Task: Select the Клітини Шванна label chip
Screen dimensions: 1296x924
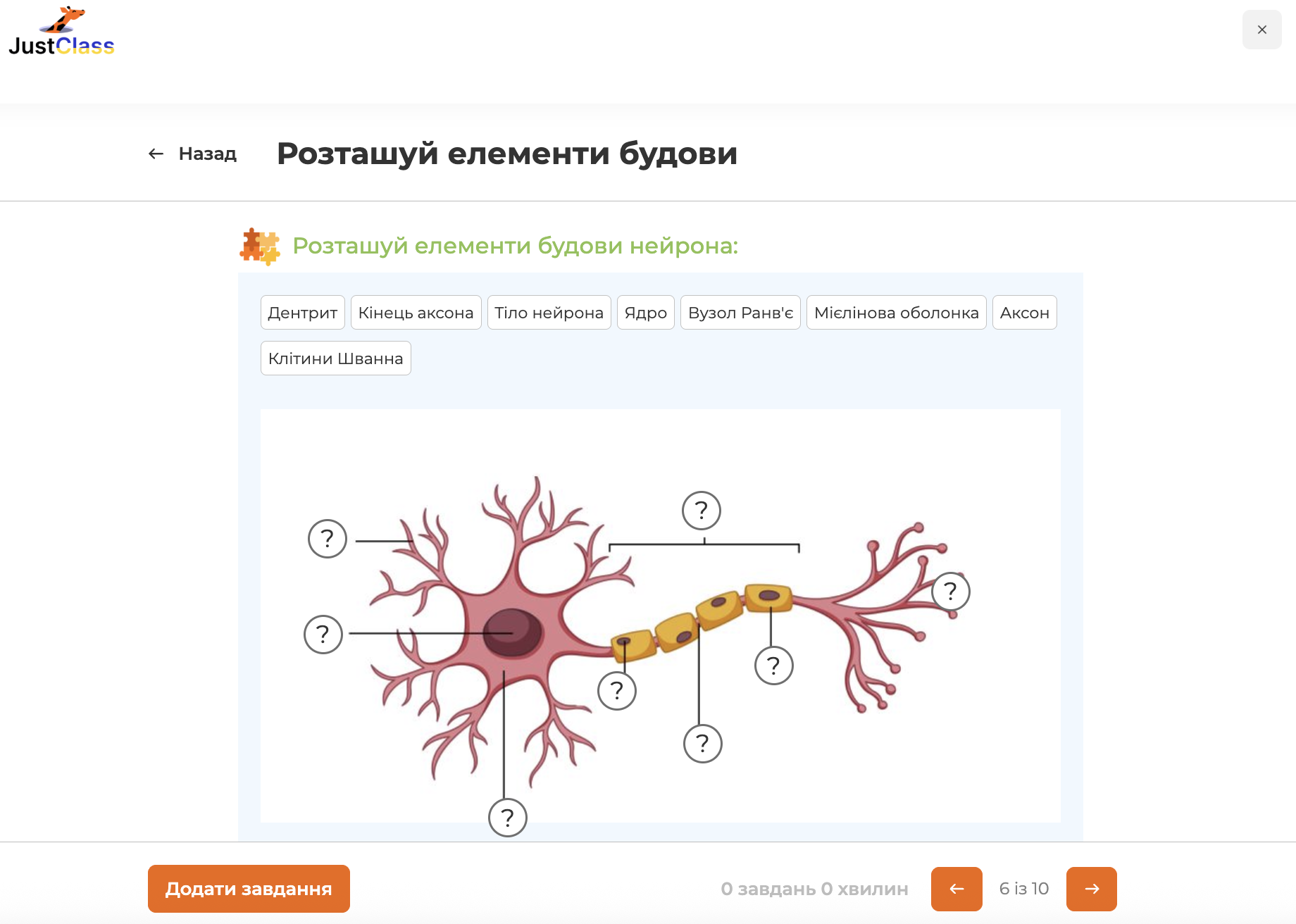Action: [335, 358]
